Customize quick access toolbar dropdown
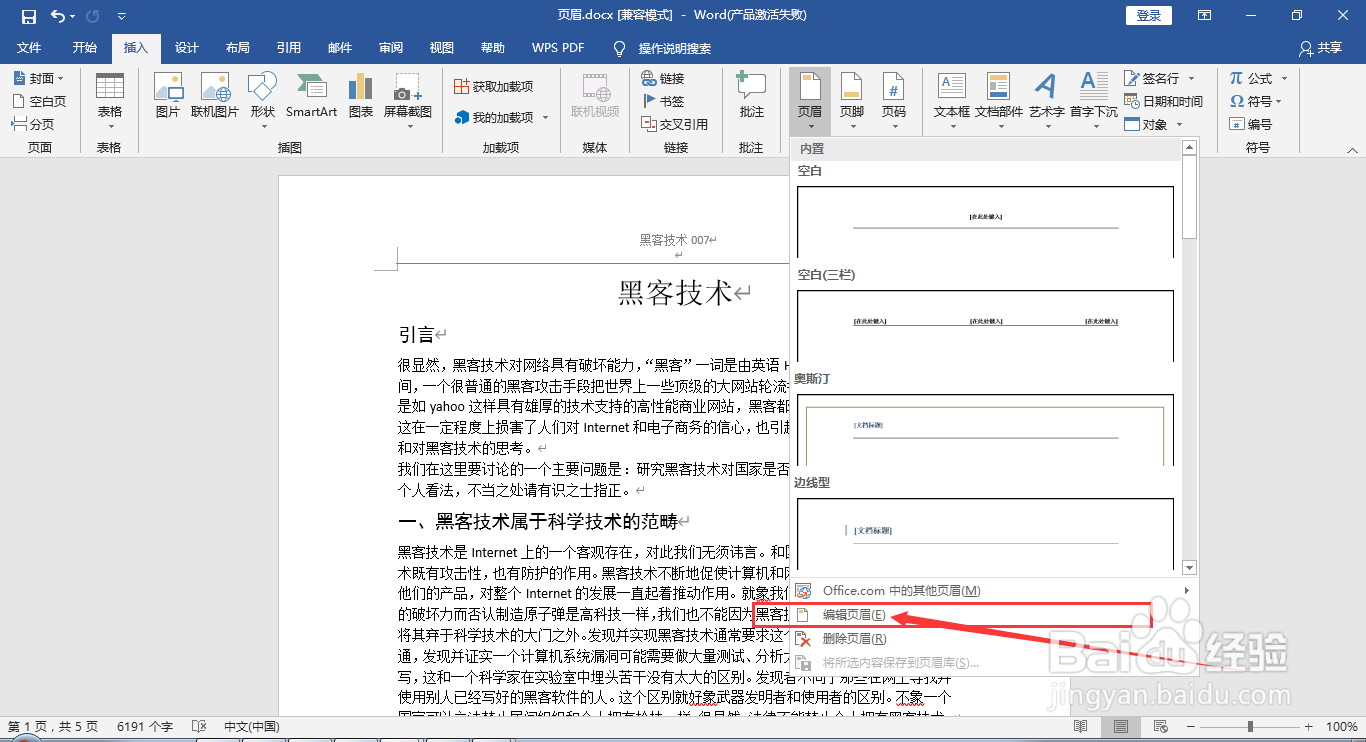The width and height of the screenshot is (1366, 742). tap(121, 16)
